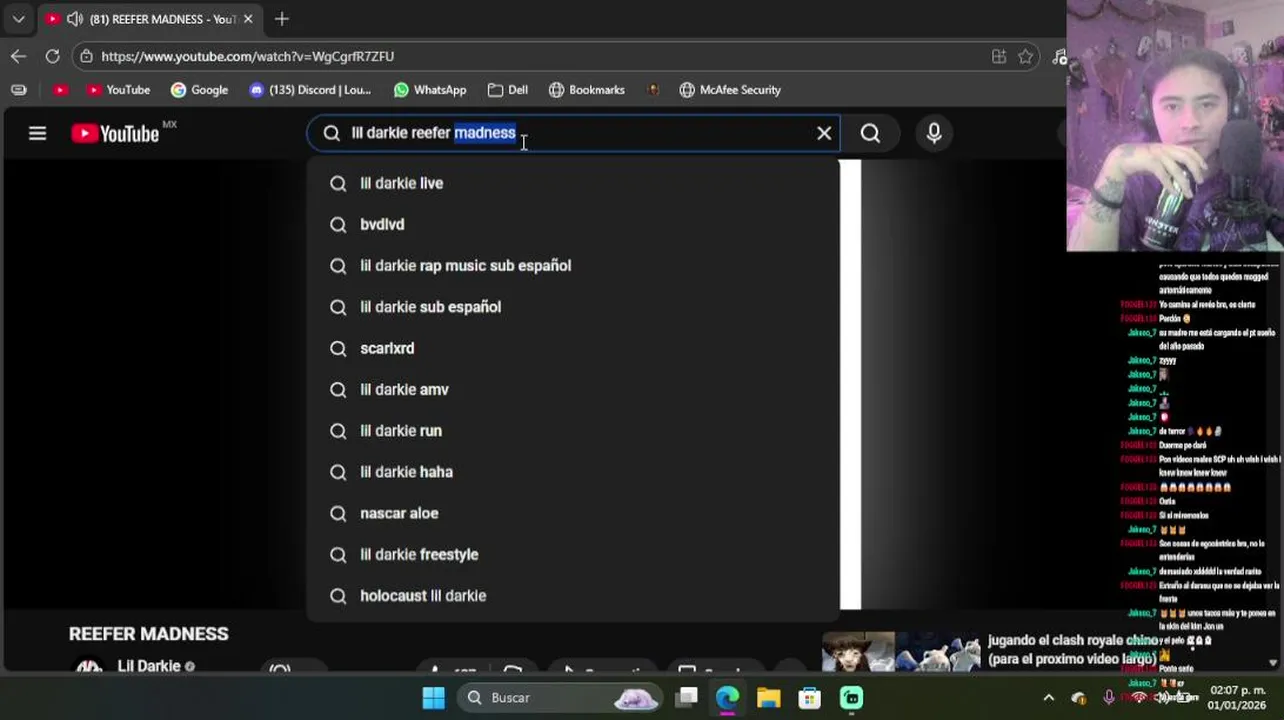Choose suggestion 'nascar aloe'
1284x720 pixels.
574,513
